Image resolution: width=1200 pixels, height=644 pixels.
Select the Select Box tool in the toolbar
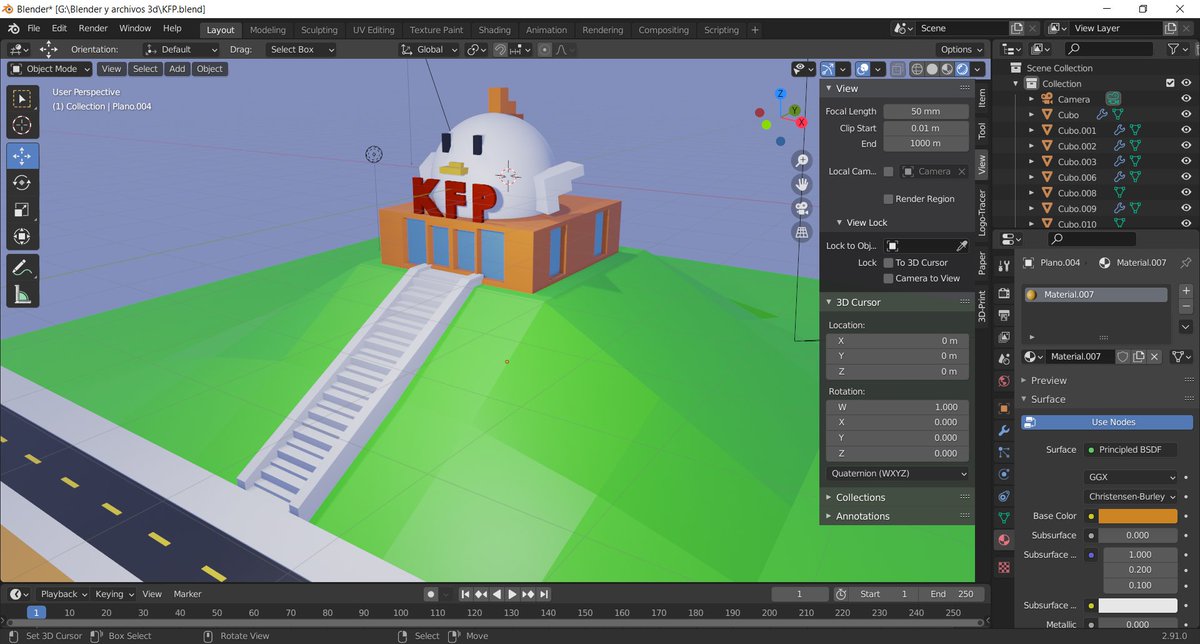[x=23, y=99]
